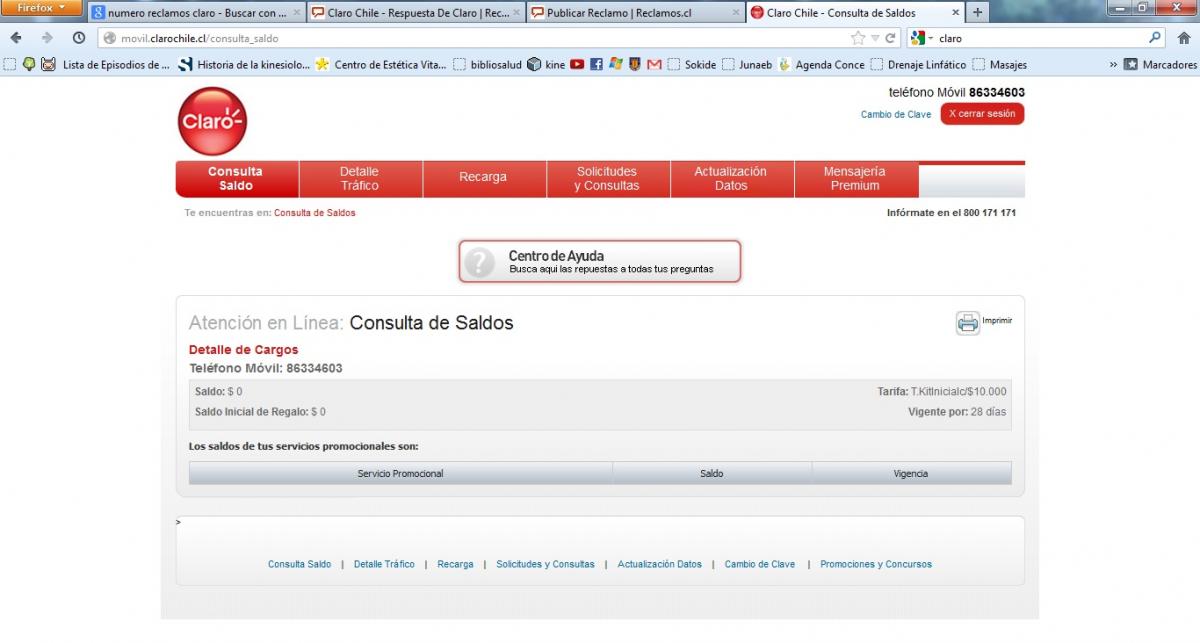Screen dimensions: 1200x643
Task: Open the search engine selector dropdown
Action: point(921,38)
